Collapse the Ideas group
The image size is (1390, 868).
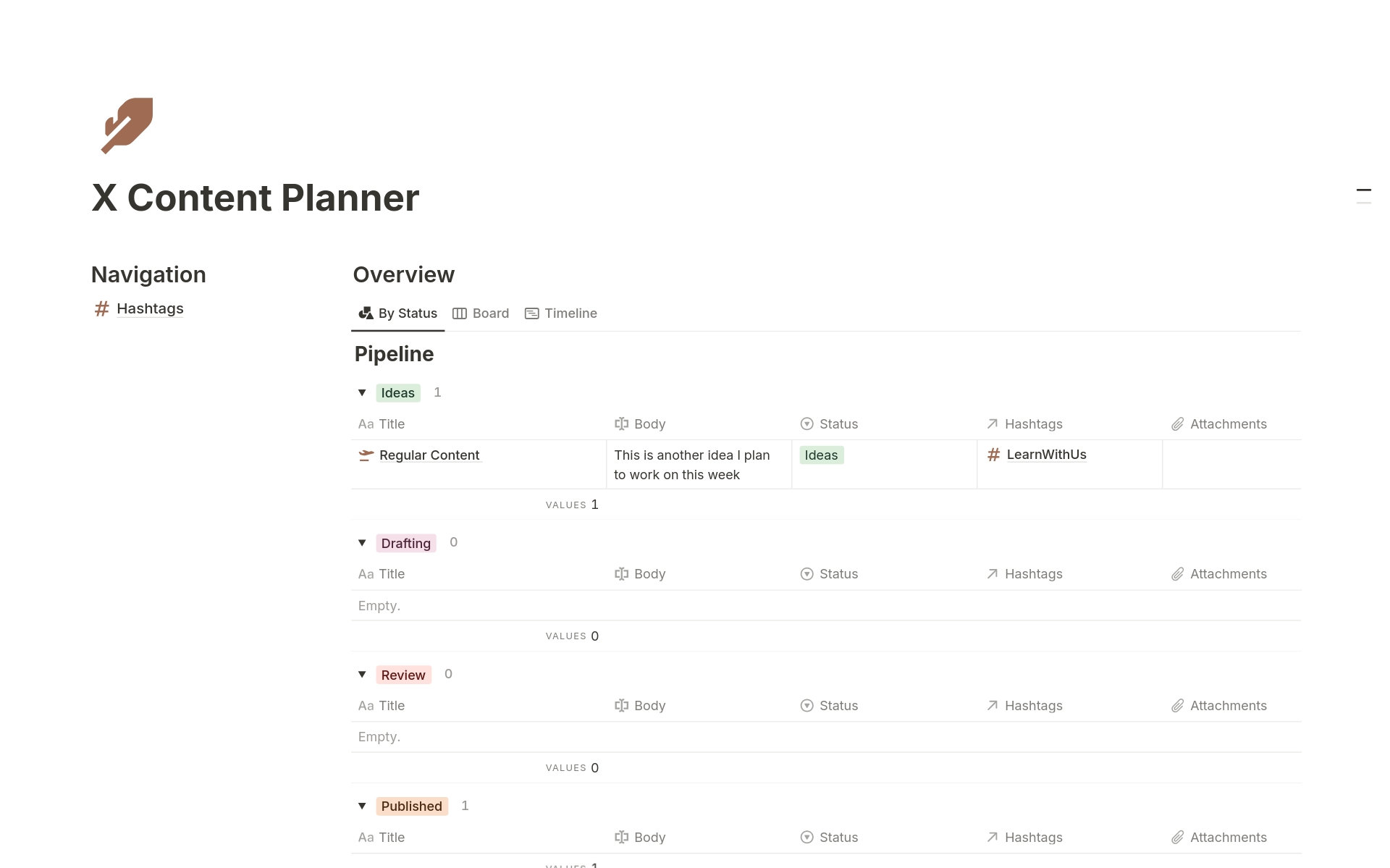tap(362, 393)
